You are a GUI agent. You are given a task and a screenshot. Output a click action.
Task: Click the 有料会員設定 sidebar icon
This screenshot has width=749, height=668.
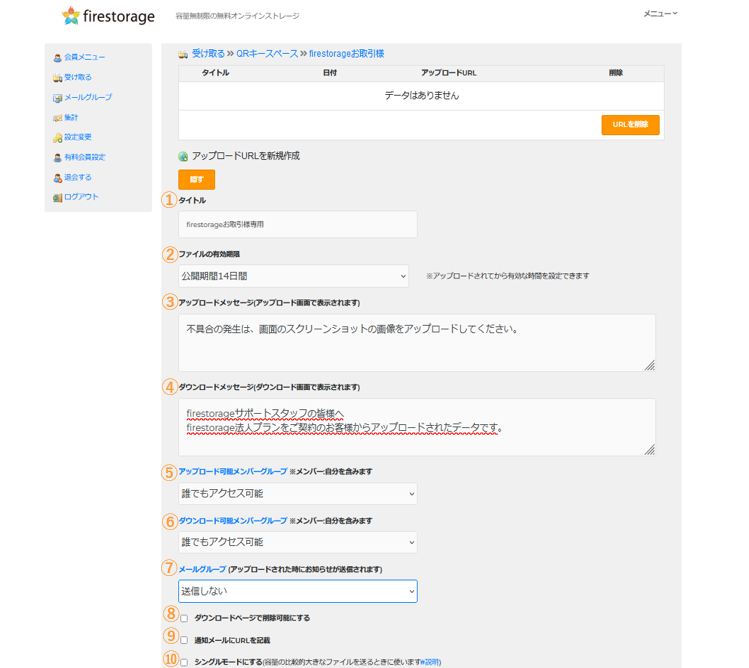(57, 157)
